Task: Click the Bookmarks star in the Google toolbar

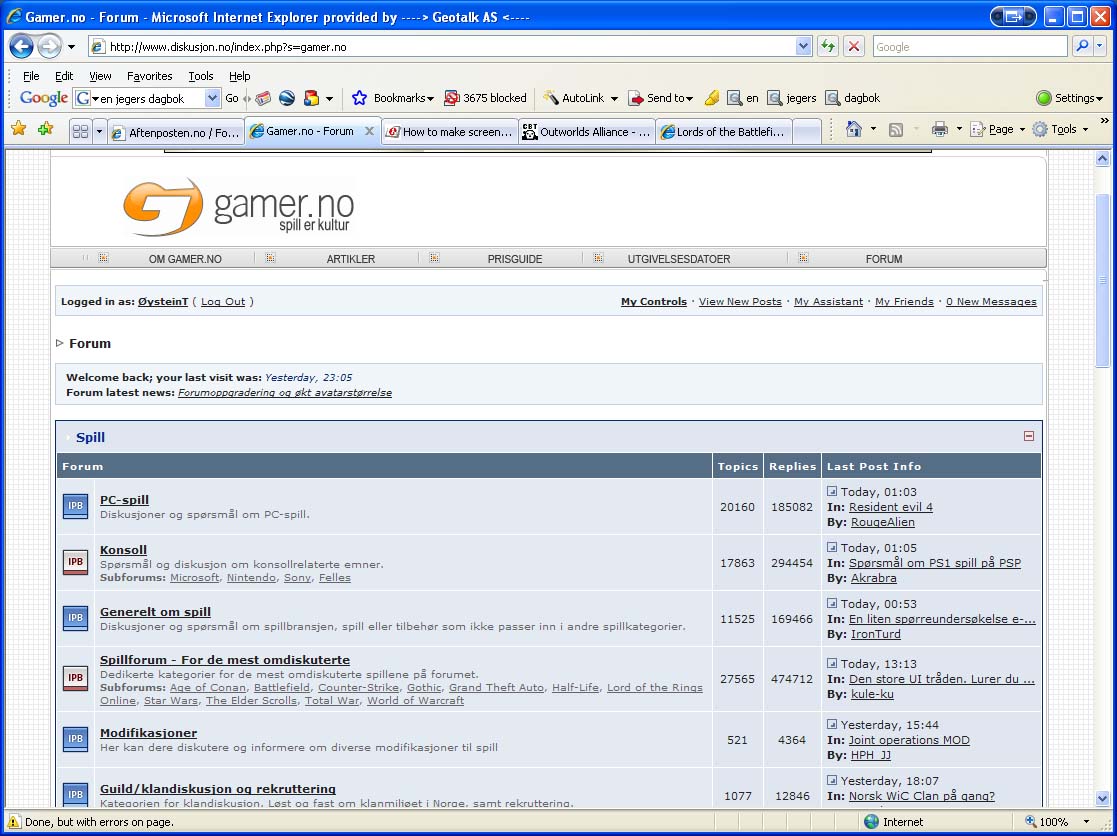Action: pos(360,98)
